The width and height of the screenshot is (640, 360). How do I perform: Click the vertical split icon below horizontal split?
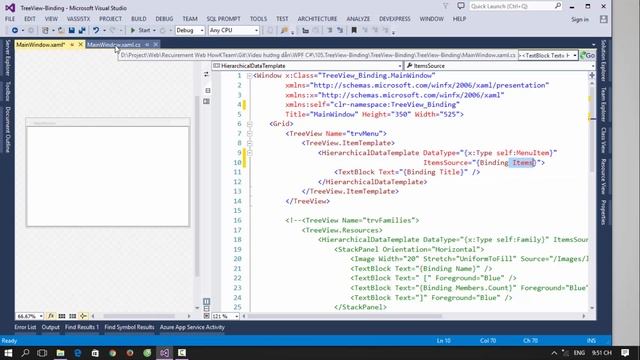tap(207, 101)
